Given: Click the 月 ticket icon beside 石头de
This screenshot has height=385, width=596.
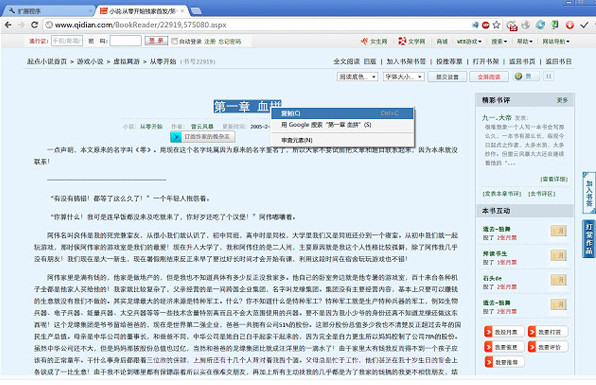Looking at the screenshot, I should 558,280.
